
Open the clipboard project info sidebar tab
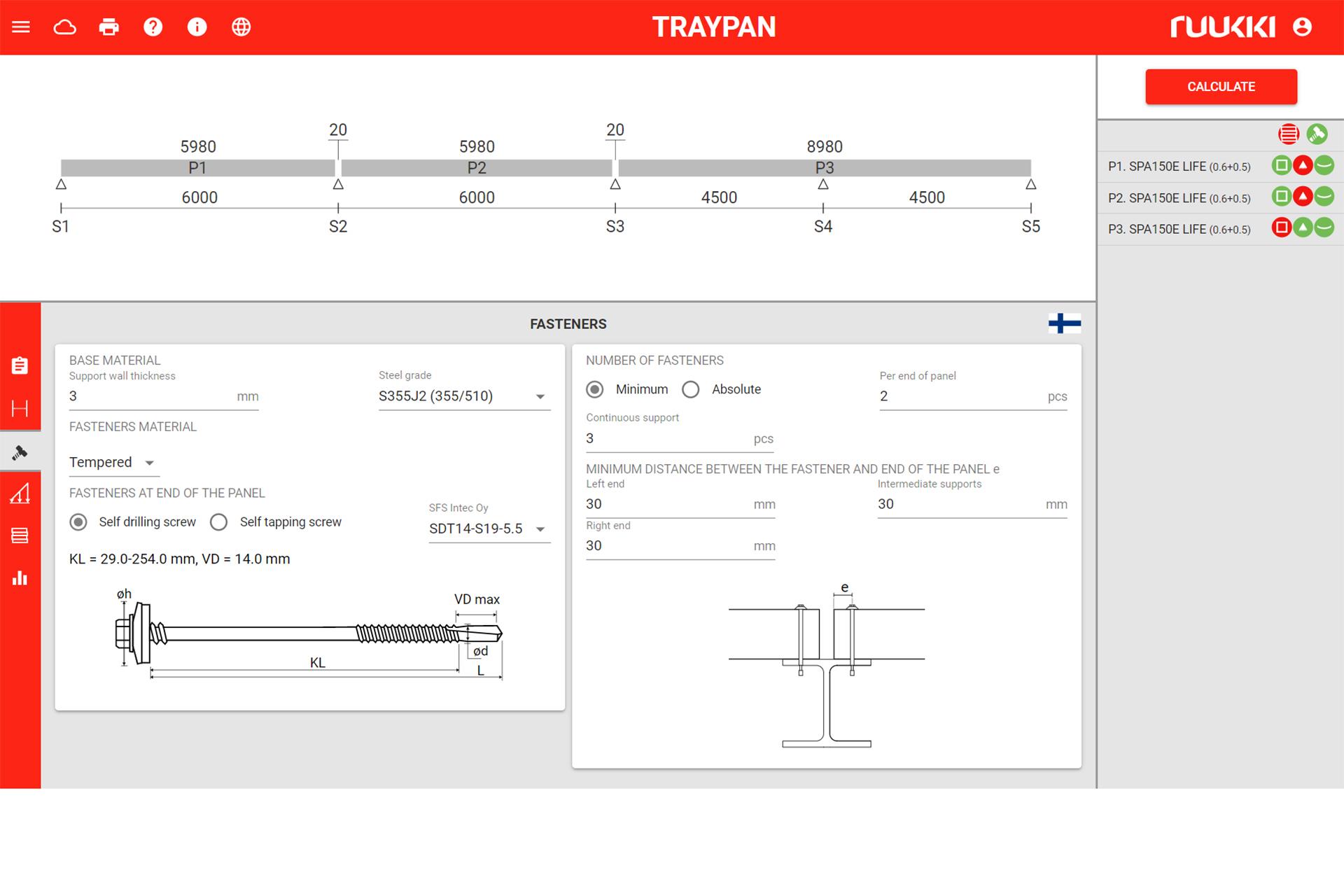click(x=20, y=365)
